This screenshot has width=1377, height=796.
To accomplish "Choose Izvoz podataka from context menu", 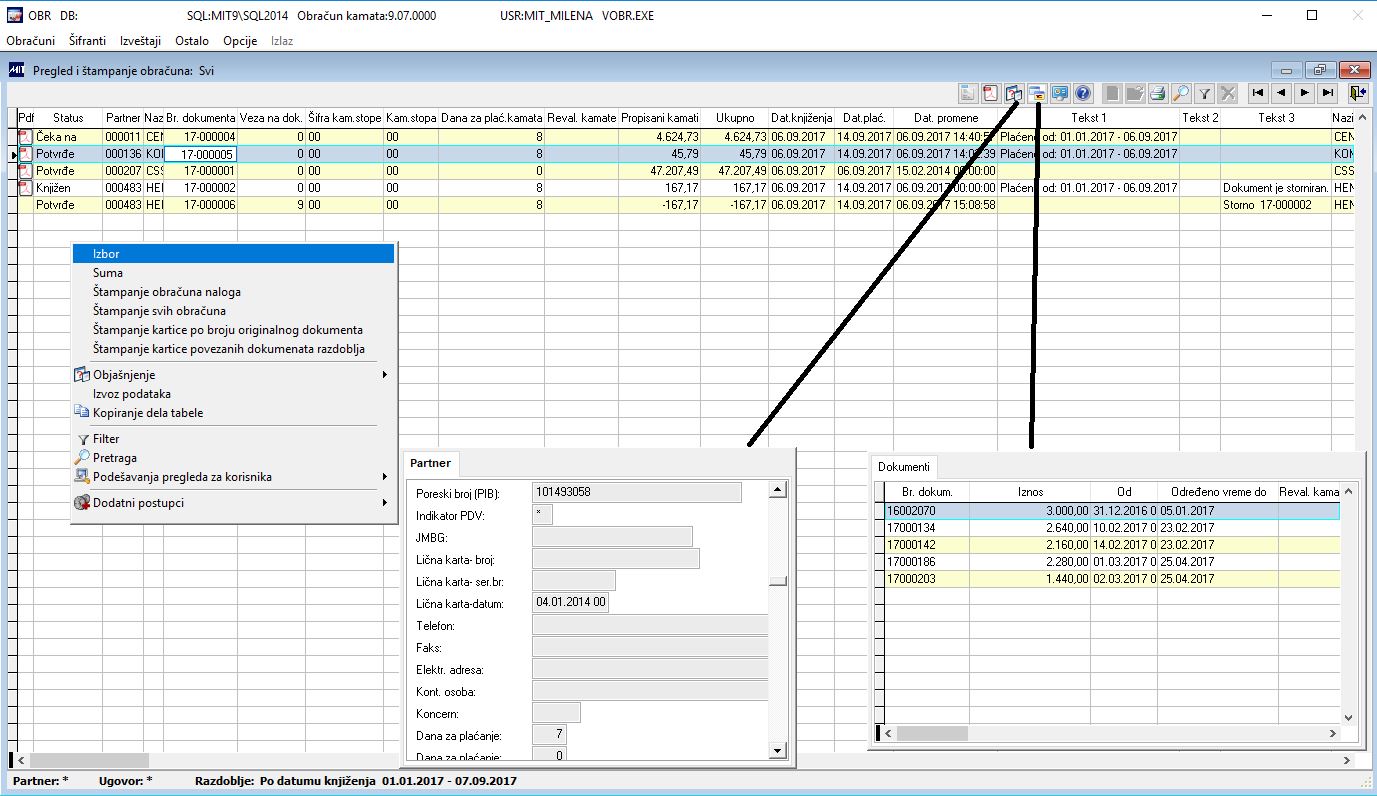I will pos(233,394).
